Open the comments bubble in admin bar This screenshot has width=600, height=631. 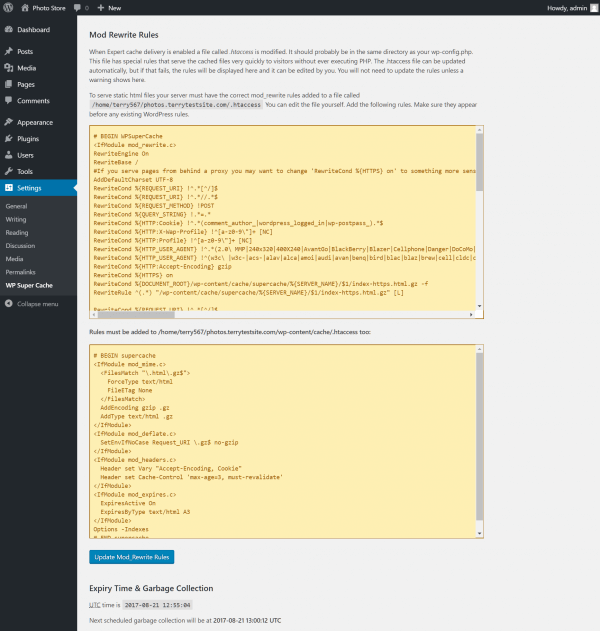tap(77, 8)
